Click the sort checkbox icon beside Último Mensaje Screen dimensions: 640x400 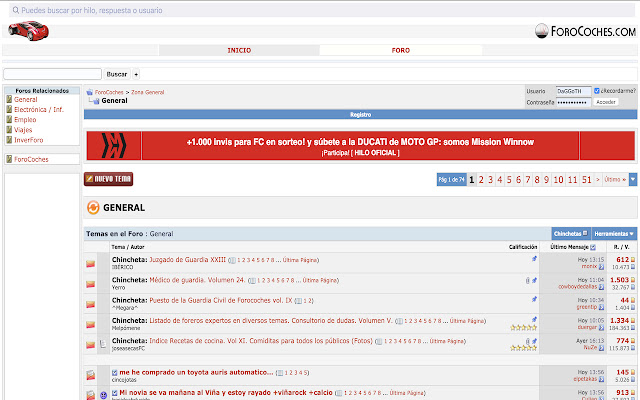[593, 247]
